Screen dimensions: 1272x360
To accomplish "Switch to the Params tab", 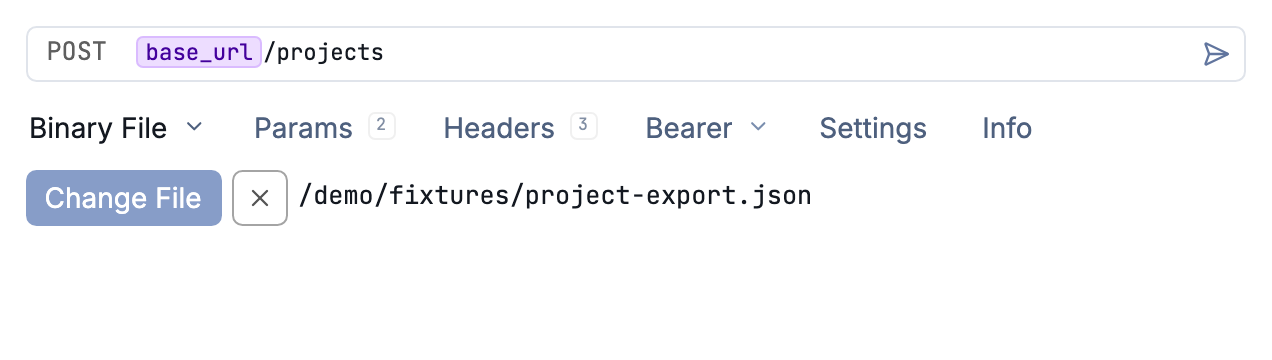I will [303, 128].
